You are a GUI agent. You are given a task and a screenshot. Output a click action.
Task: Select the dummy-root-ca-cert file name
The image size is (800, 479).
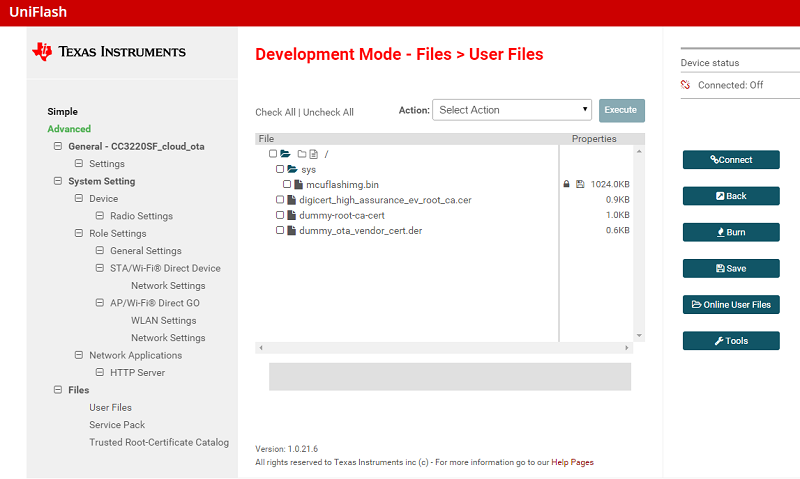coord(342,215)
